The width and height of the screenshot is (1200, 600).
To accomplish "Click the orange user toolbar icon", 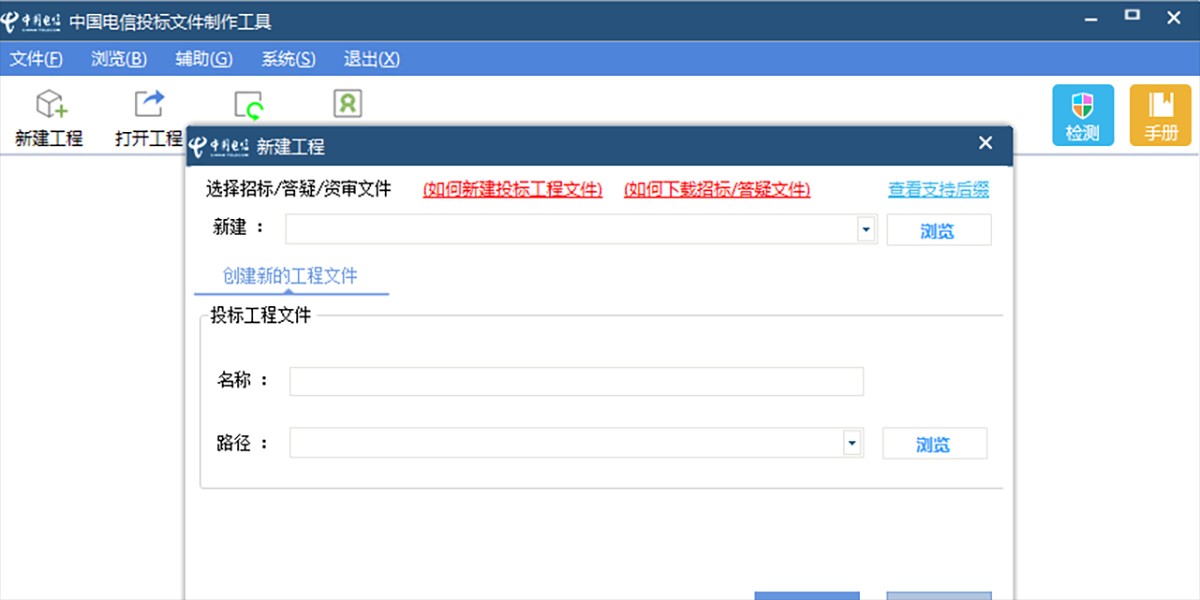I will [347, 102].
